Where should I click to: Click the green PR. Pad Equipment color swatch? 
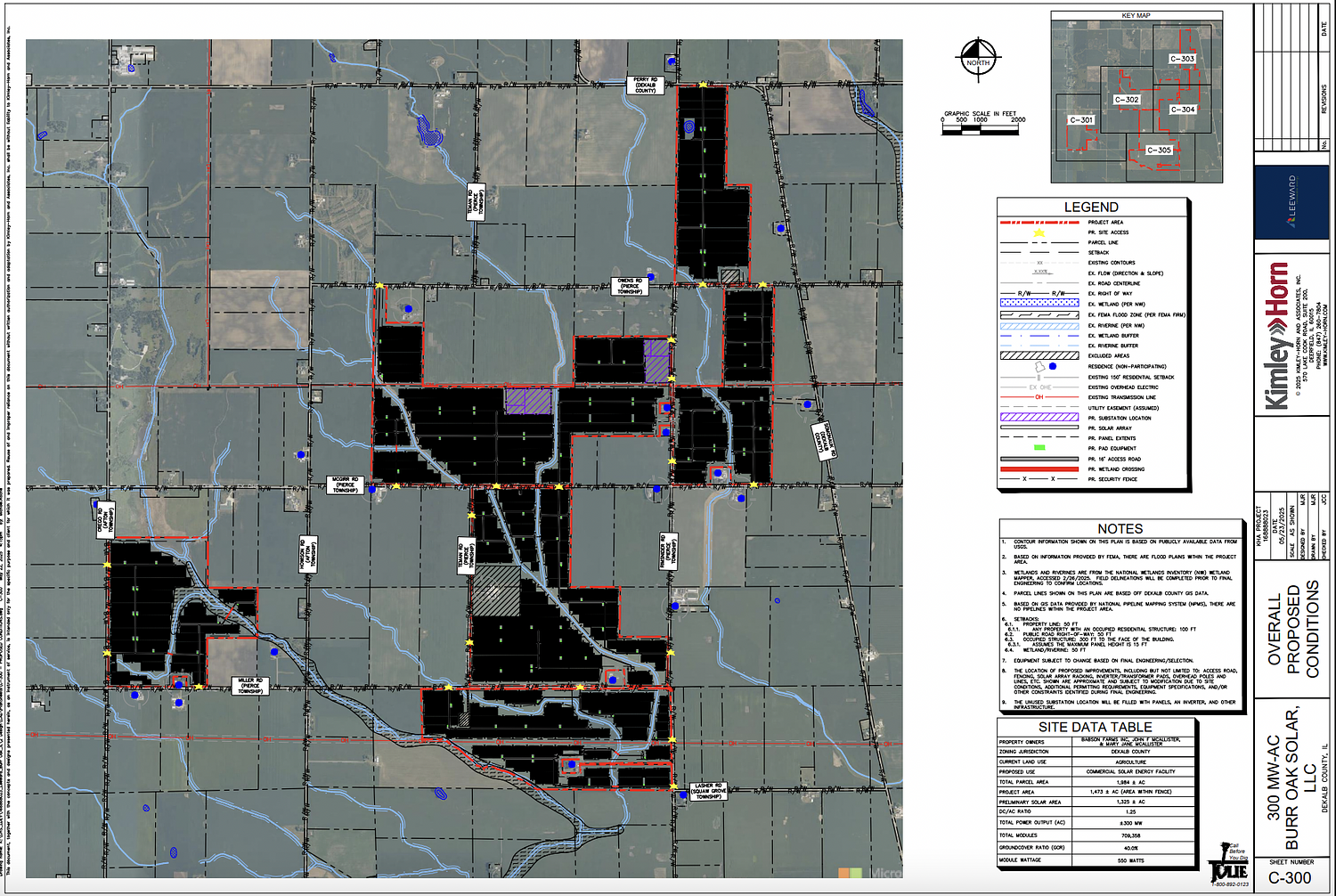(x=1039, y=446)
